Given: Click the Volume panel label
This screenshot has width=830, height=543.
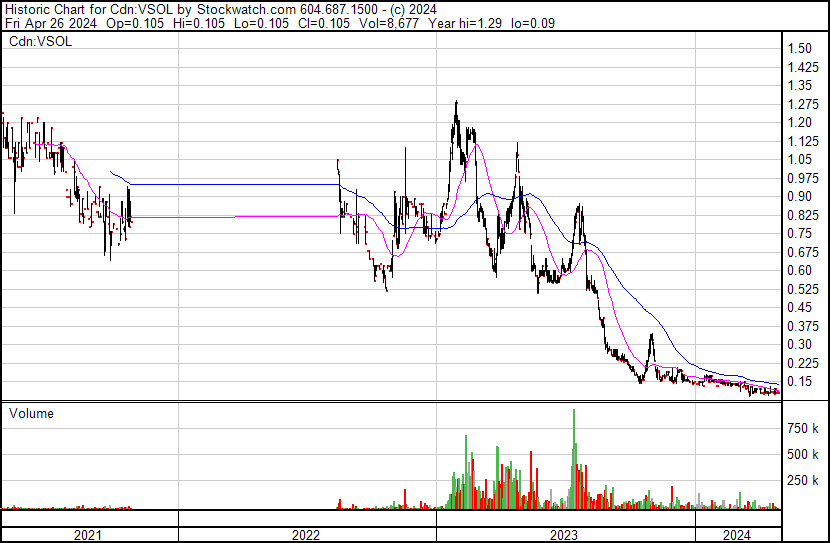Looking at the screenshot, I should [x=31, y=413].
